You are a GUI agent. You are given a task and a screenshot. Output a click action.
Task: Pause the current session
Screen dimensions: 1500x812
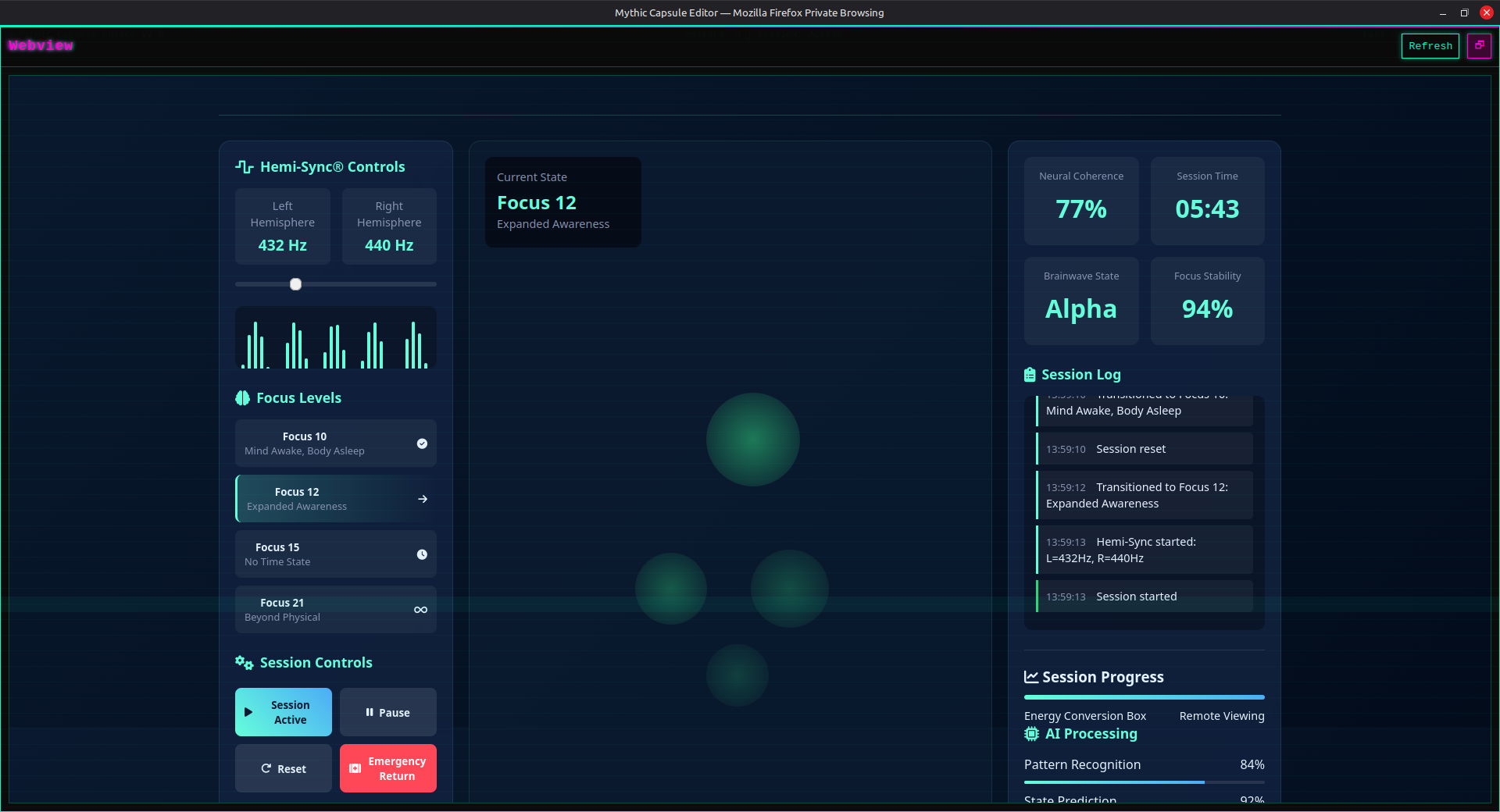[x=388, y=712]
